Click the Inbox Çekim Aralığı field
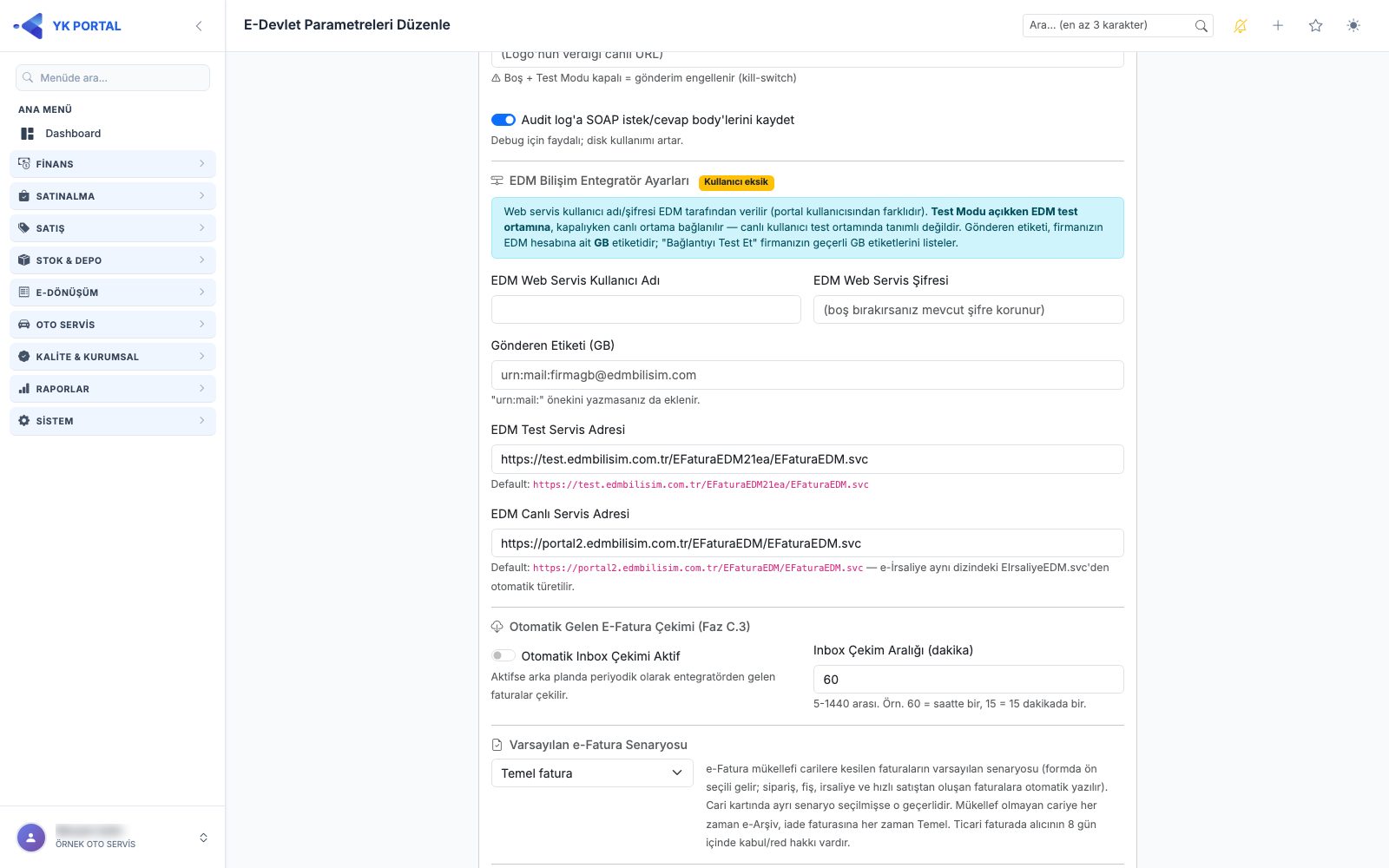The image size is (1389, 868). point(969,680)
